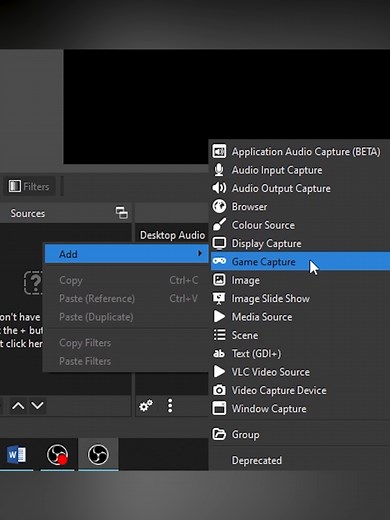Select Paste (Duplicate) menu entry

click(127, 317)
